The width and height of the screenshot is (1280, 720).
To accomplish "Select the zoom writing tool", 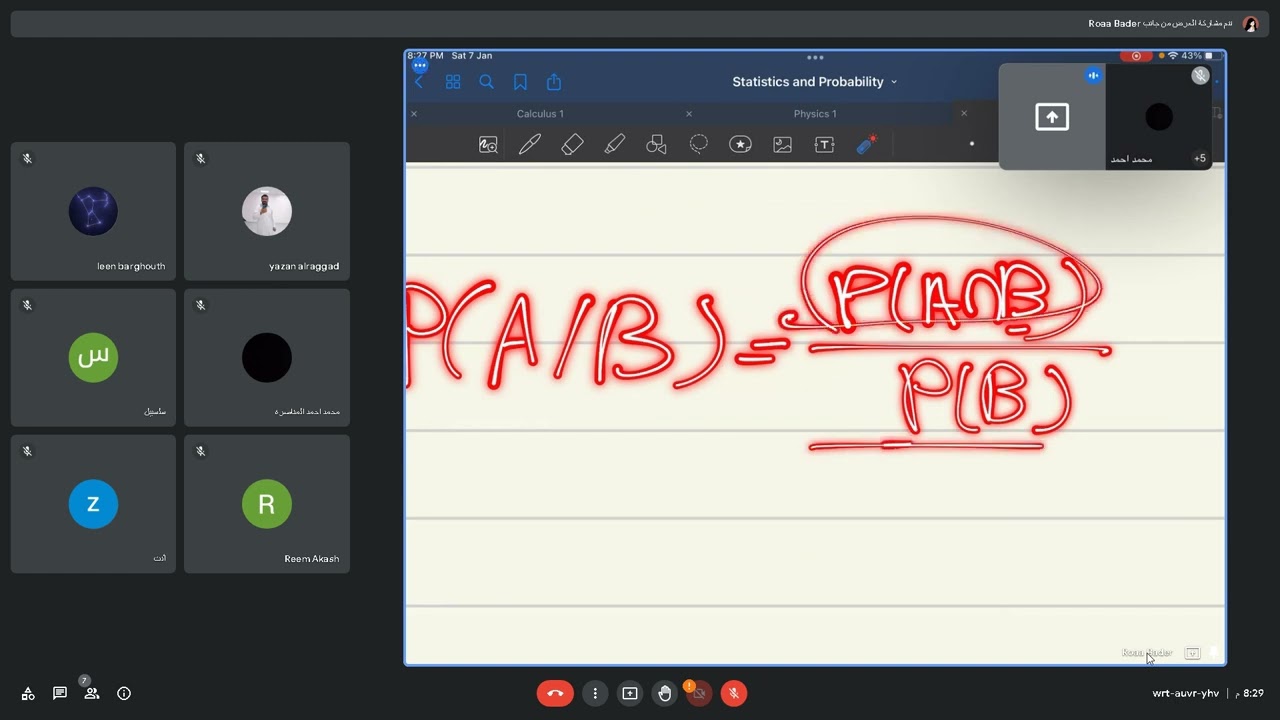I will (488, 145).
